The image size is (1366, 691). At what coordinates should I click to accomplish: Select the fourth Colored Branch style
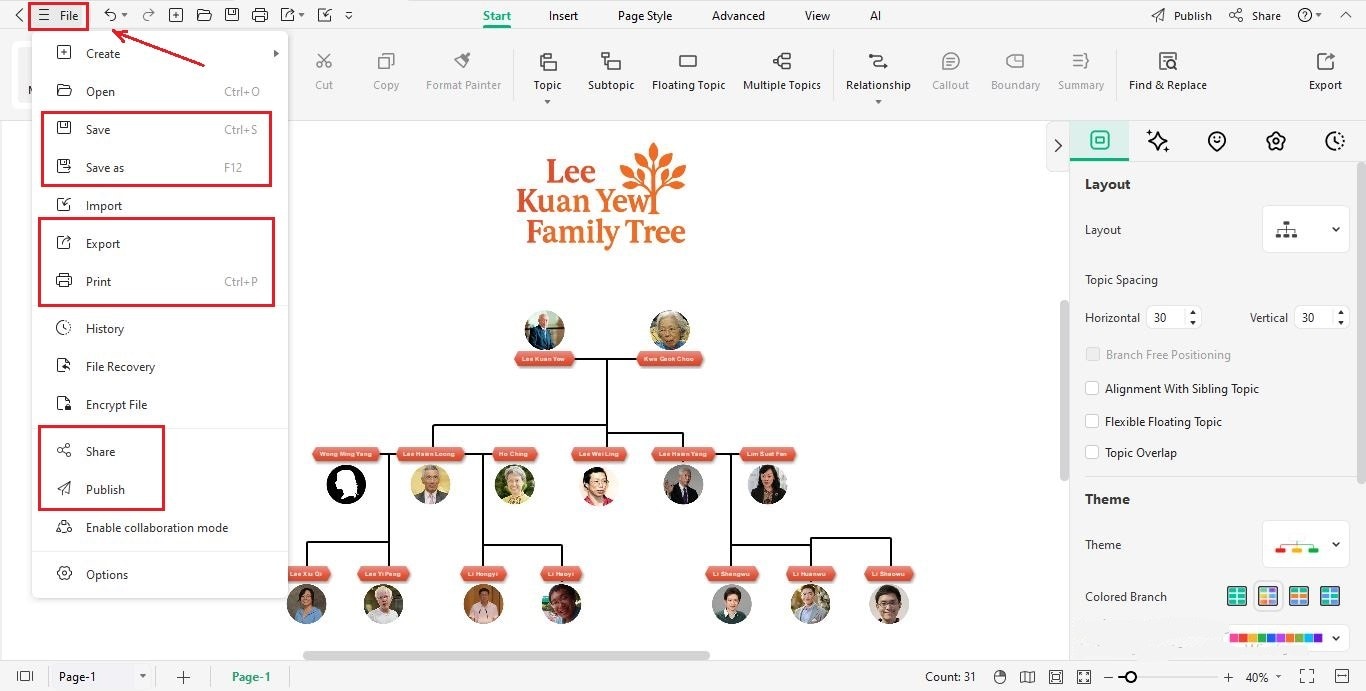1330,597
